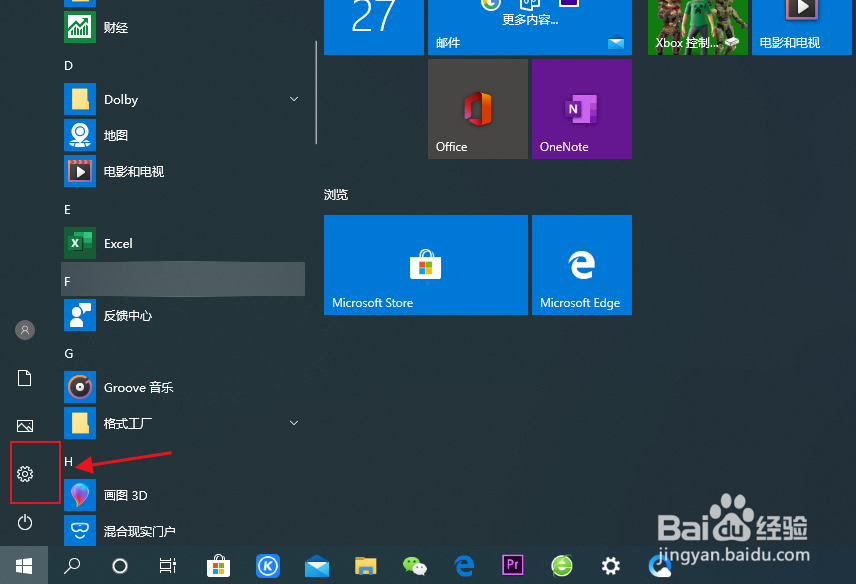Open Microsoft Store from taskbar

coord(218,565)
